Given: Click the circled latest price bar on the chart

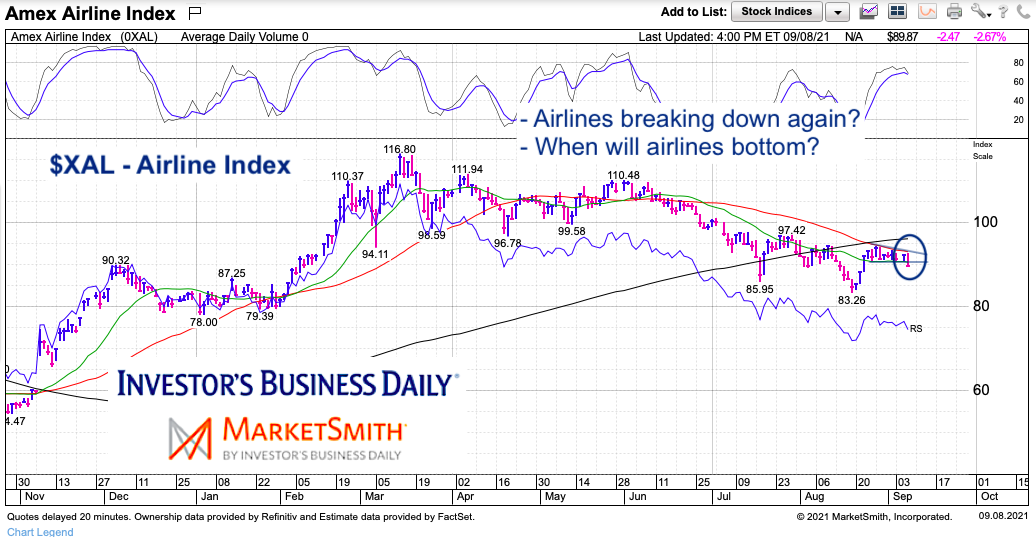Looking at the screenshot, I should point(908,258).
